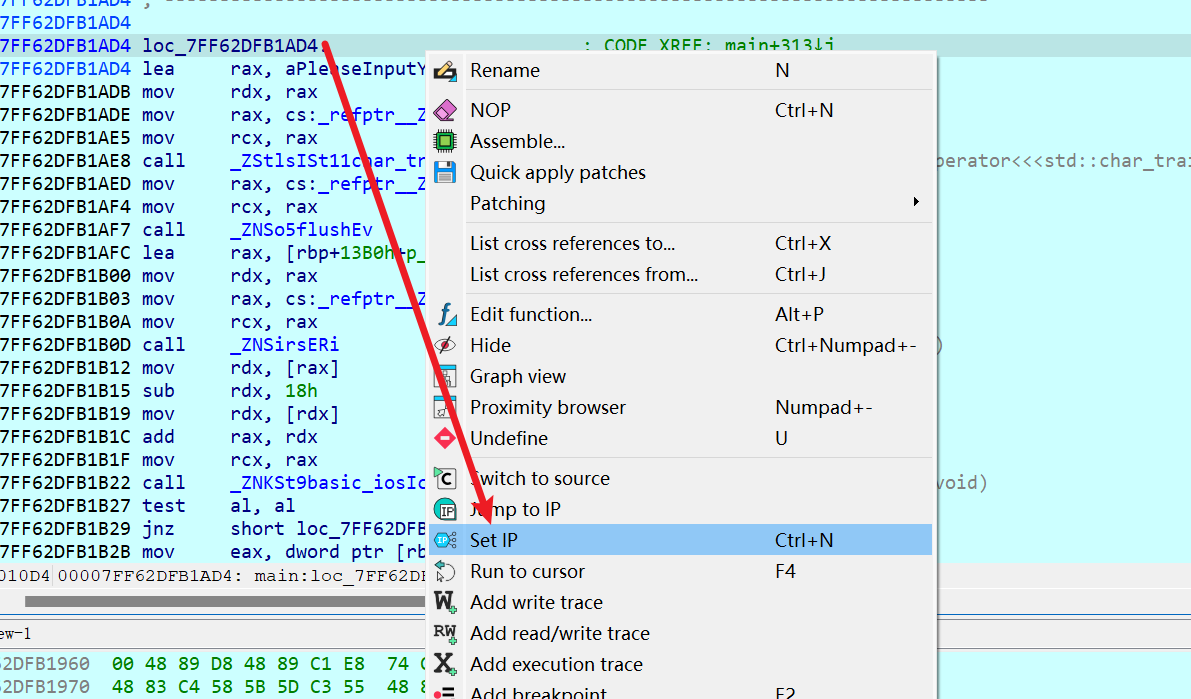Screen dimensions: 1191x699
Task: Click 'test al, al' instruction
Action: [219, 506]
